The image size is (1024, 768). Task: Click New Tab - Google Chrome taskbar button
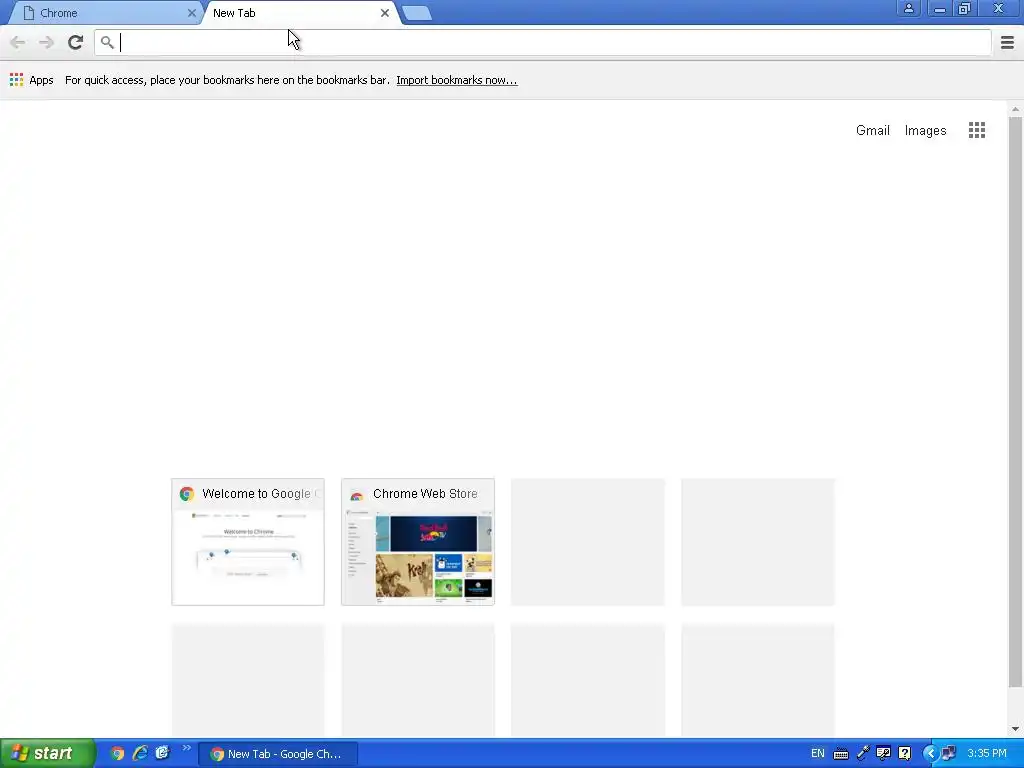tap(278, 754)
